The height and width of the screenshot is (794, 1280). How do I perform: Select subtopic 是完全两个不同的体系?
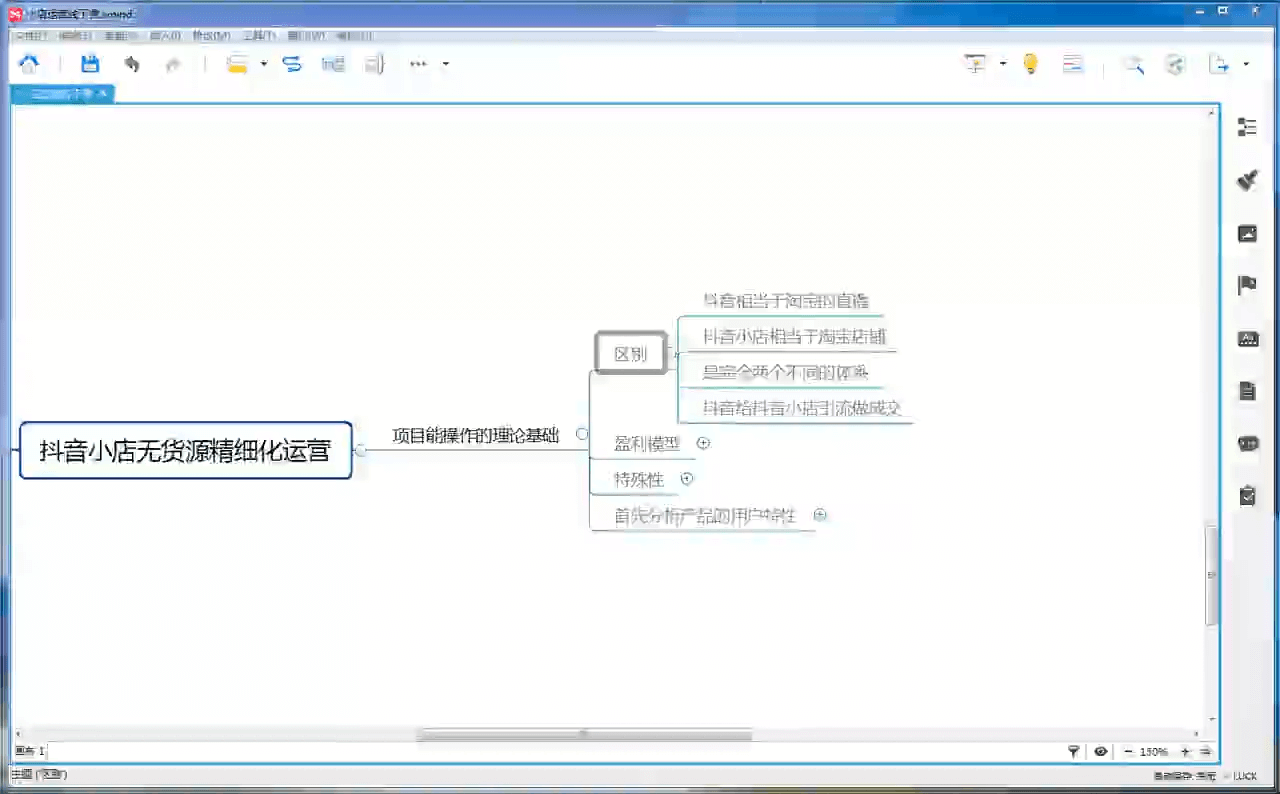click(x=786, y=372)
